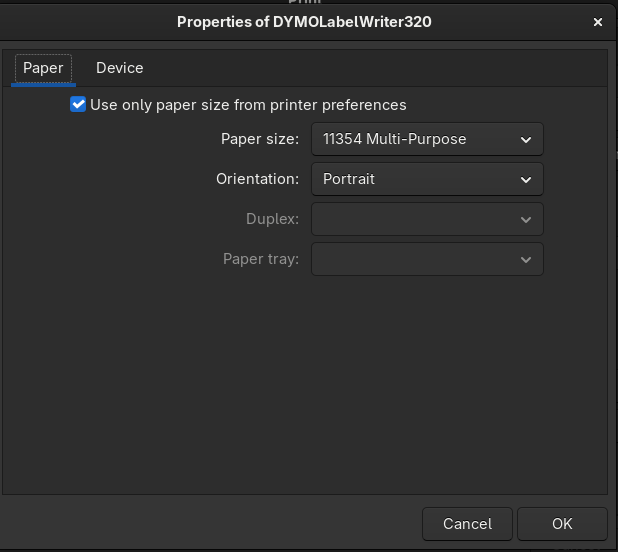Click the 'Orientation:' label text

[x=257, y=179]
